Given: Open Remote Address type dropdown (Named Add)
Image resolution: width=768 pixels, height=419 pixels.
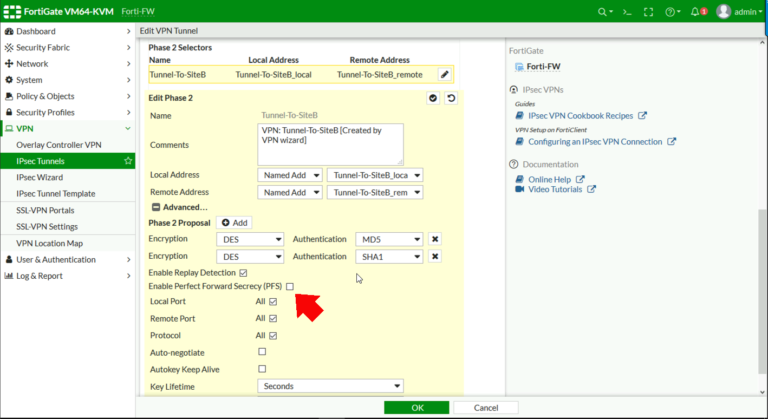Looking at the screenshot, I should tap(290, 193).
